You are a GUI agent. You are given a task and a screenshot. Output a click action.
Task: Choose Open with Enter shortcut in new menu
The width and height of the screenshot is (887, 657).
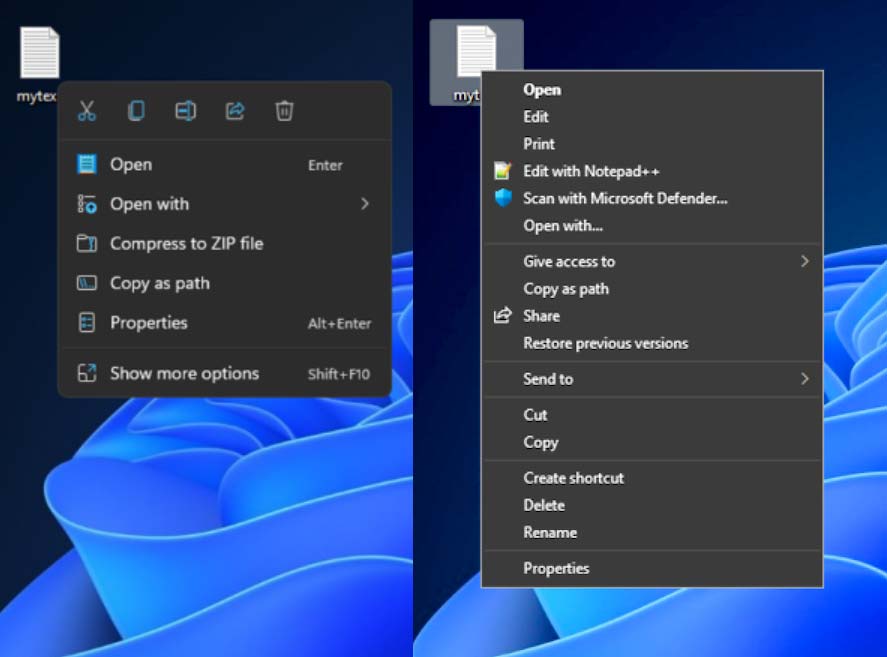coord(225,165)
